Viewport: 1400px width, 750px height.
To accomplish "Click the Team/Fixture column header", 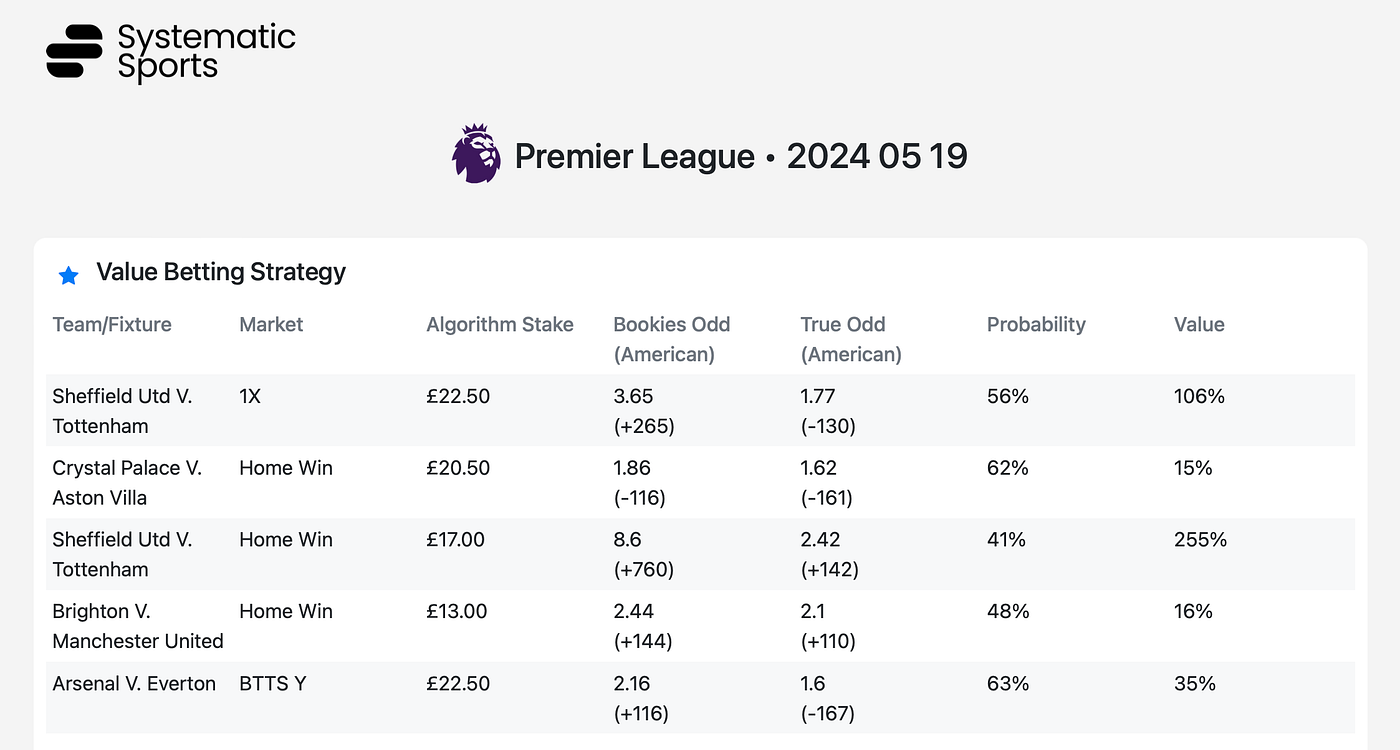I will (112, 324).
